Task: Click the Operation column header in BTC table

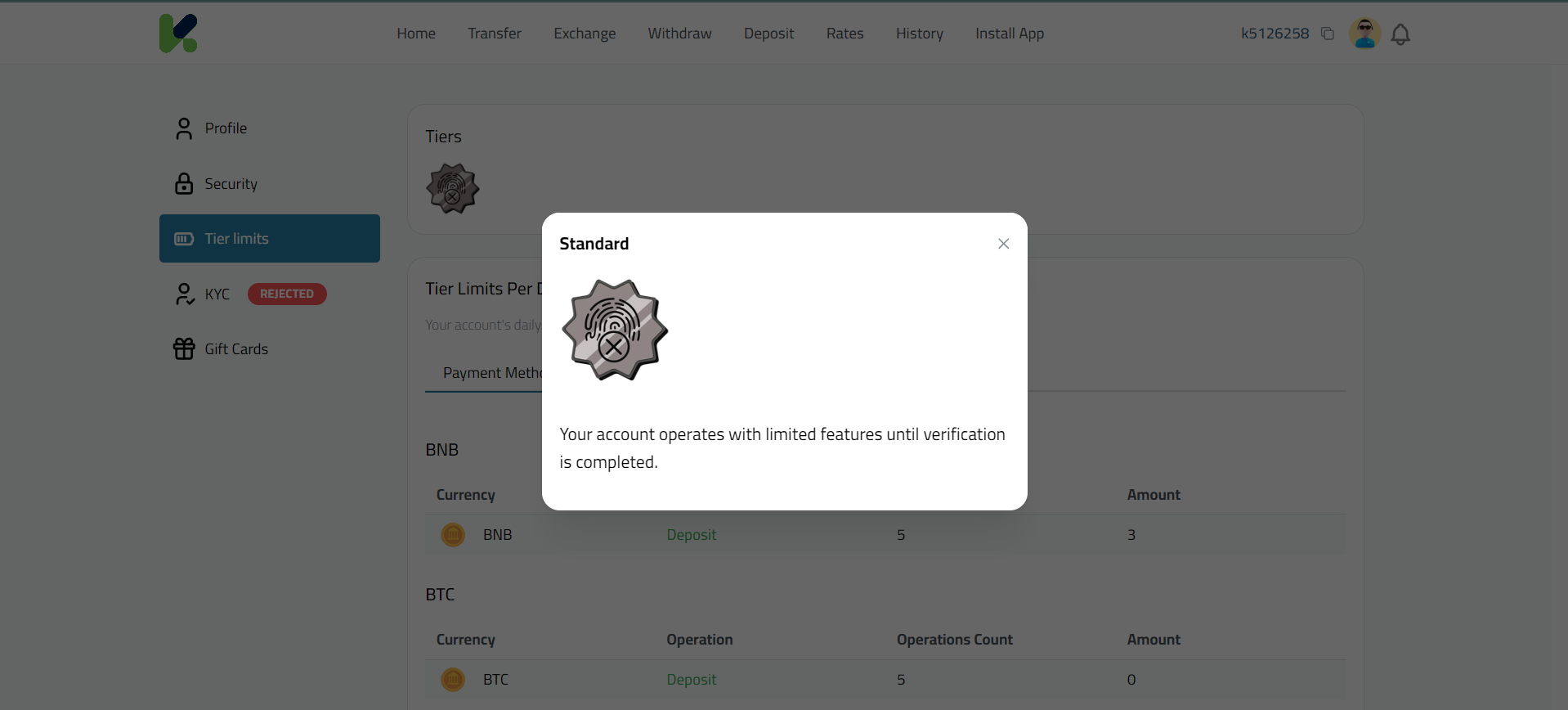Action: pyautogui.click(x=700, y=640)
